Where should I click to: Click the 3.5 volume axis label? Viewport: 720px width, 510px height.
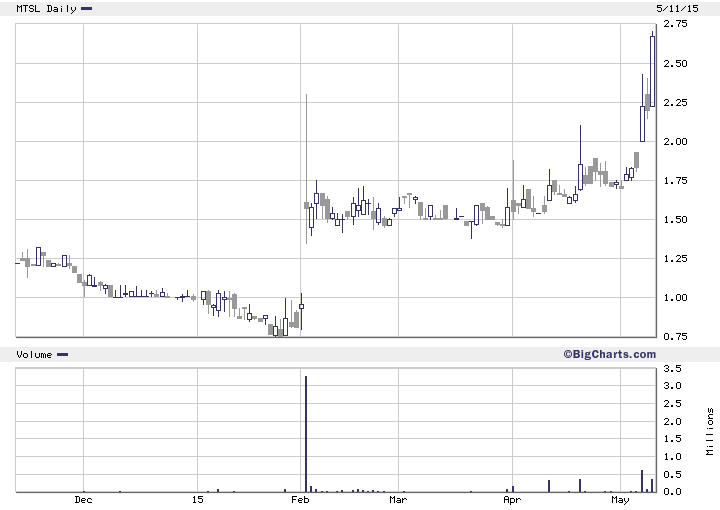pos(672,369)
